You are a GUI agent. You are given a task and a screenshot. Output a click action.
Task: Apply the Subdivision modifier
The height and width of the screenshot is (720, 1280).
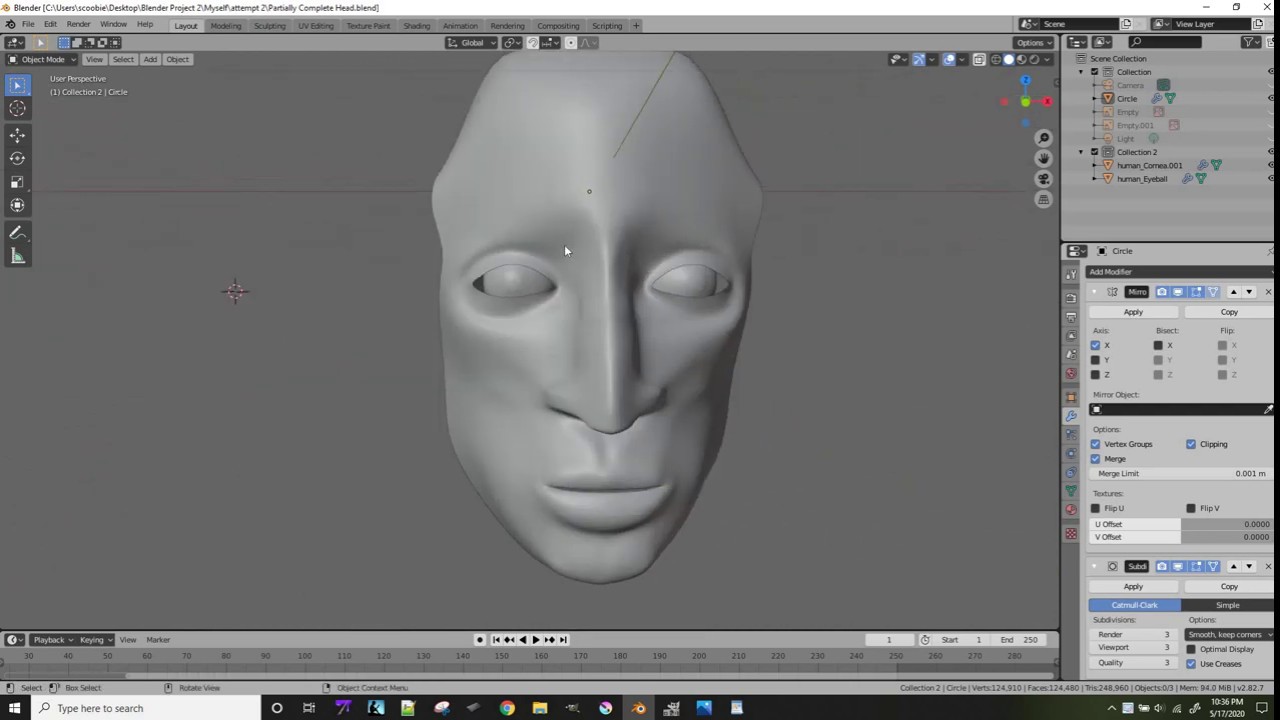(x=1133, y=587)
